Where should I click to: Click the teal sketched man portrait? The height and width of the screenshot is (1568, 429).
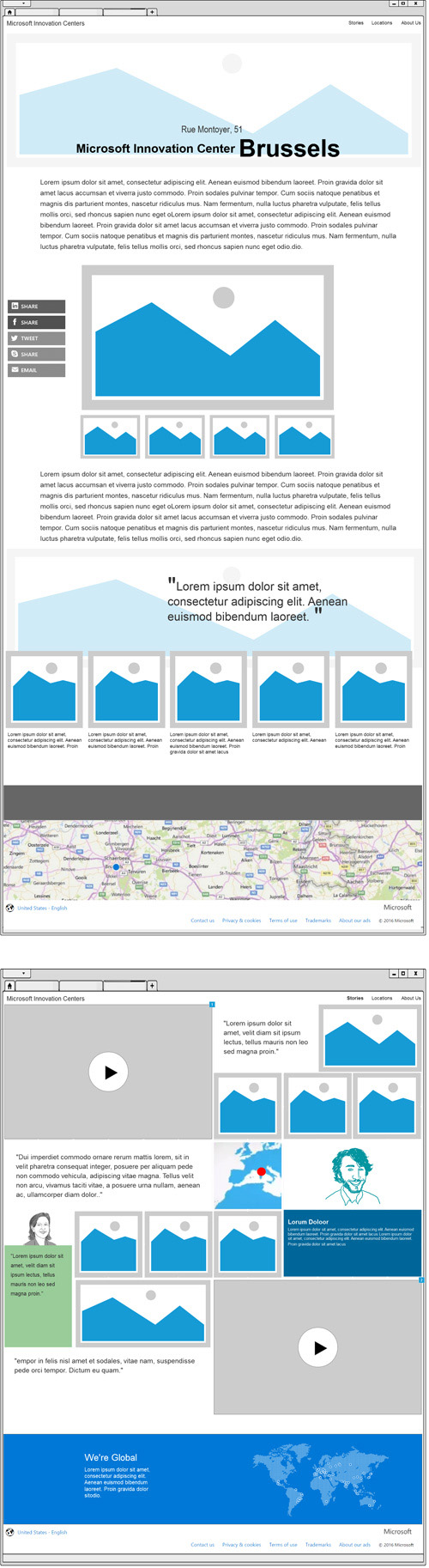tap(352, 1176)
